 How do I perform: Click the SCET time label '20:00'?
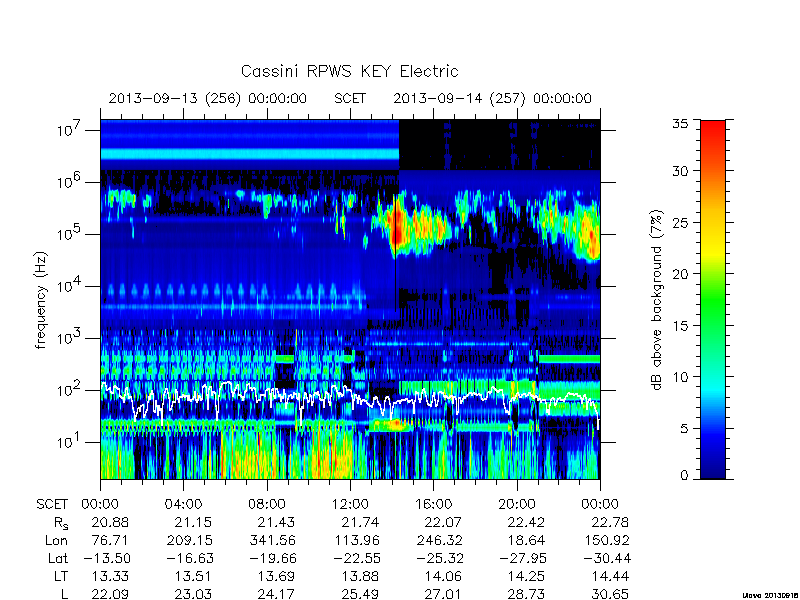(517, 504)
